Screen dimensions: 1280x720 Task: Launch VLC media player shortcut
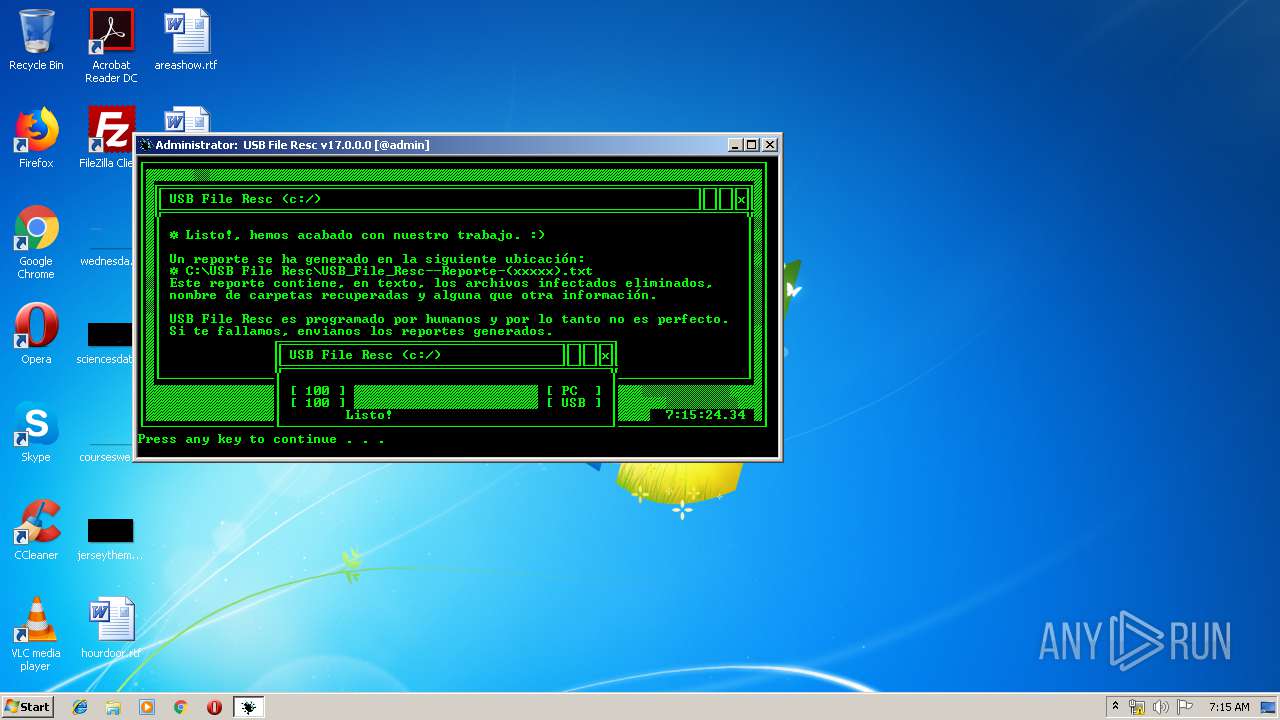pos(36,634)
